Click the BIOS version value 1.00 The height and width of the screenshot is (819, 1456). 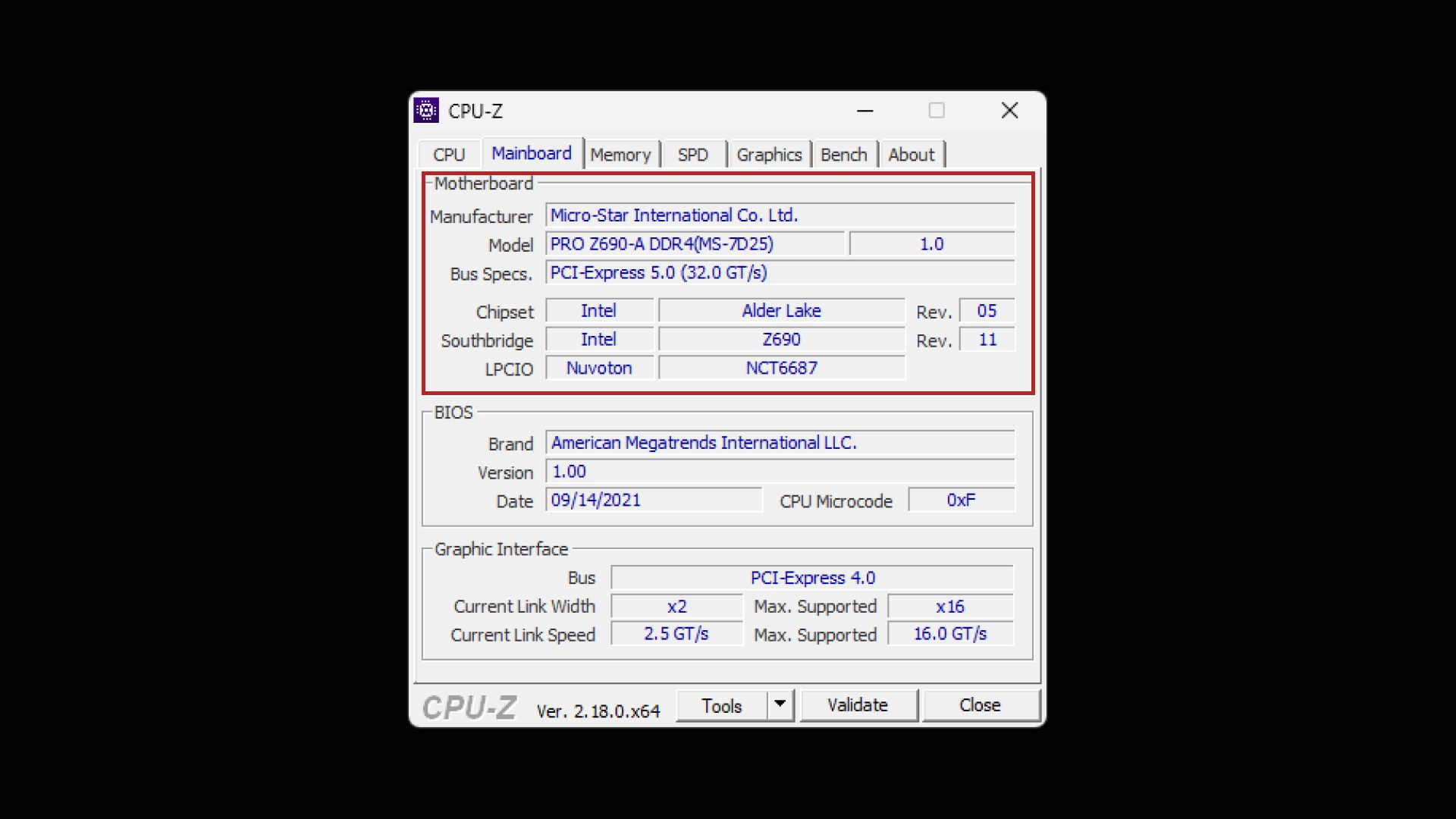pyautogui.click(x=780, y=472)
